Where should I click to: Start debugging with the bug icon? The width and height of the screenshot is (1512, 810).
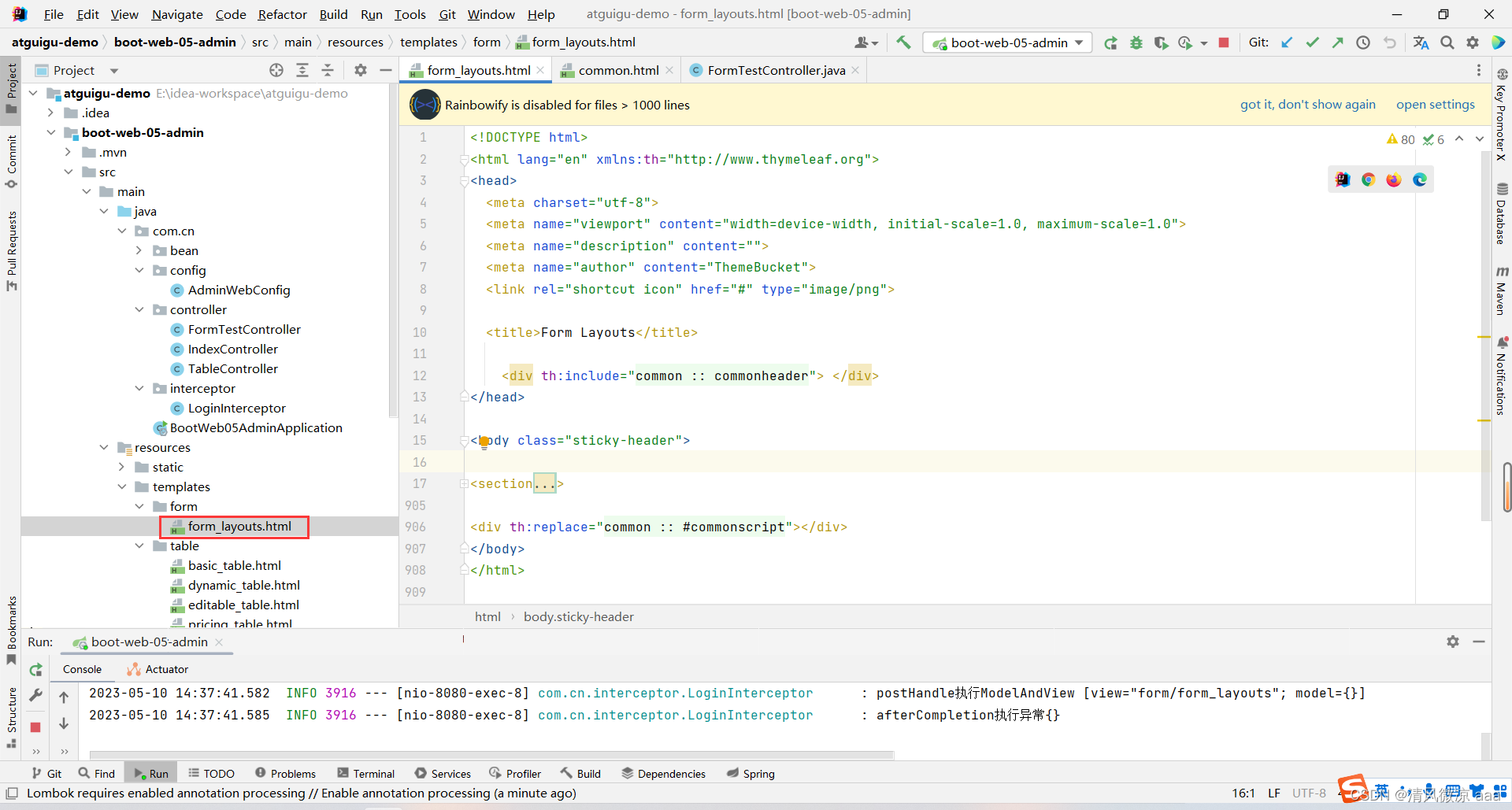1136,43
